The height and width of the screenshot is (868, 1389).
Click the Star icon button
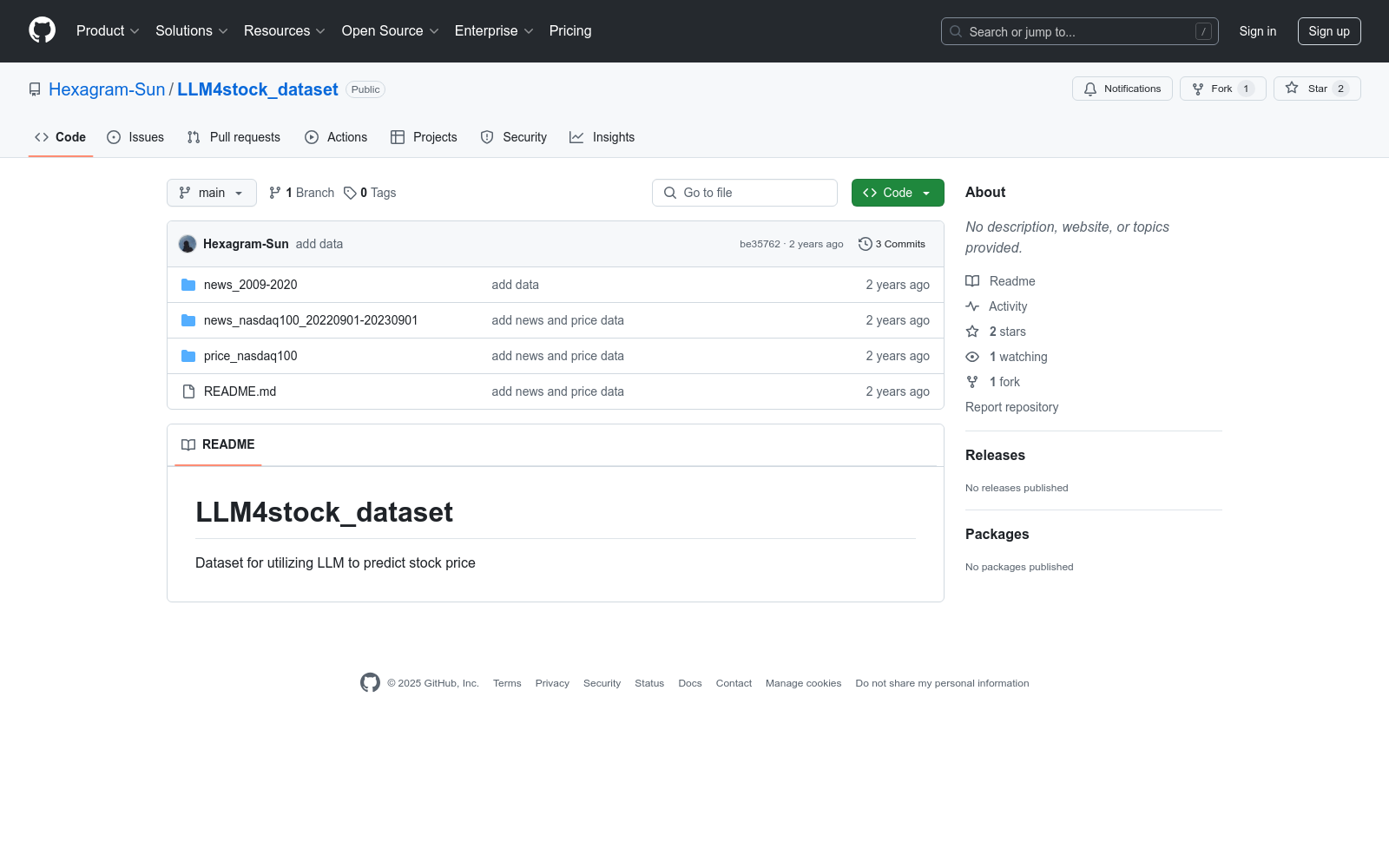click(x=1292, y=89)
